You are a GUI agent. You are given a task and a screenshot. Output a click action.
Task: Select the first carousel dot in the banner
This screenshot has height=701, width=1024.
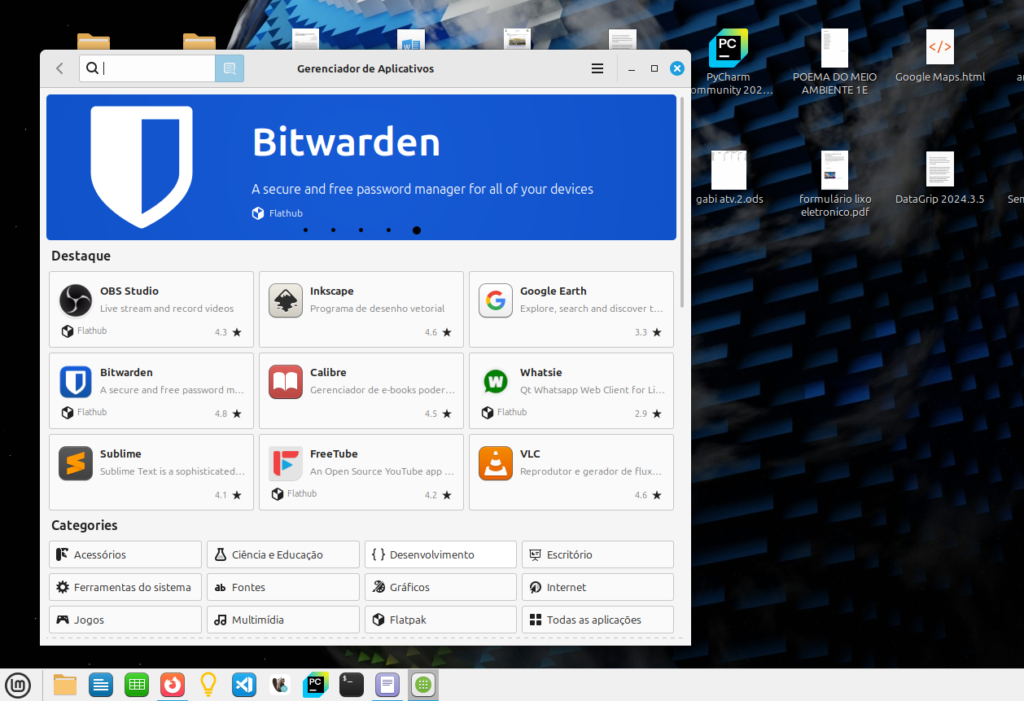coord(305,230)
